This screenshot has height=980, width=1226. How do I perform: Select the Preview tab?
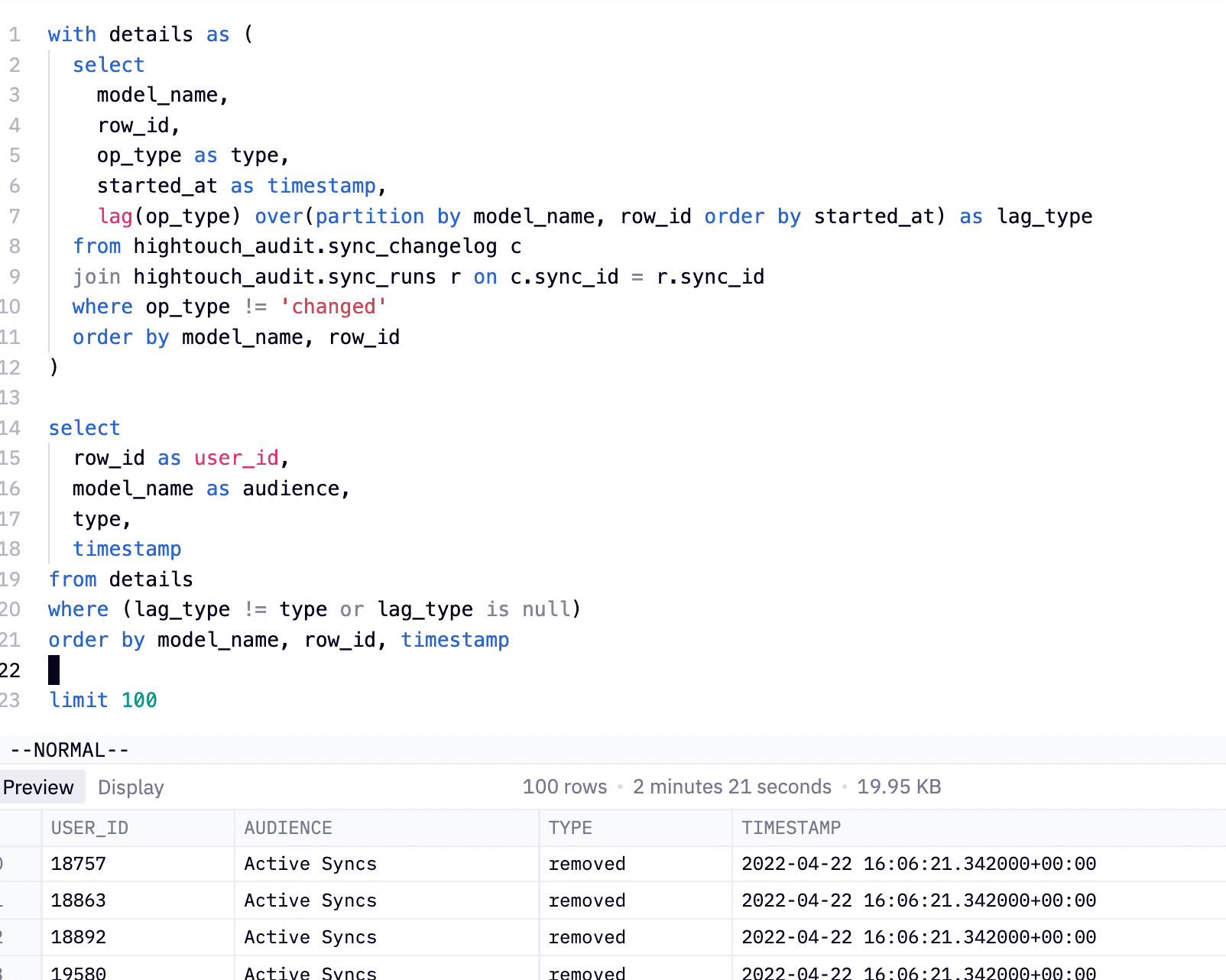tap(40, 787)
